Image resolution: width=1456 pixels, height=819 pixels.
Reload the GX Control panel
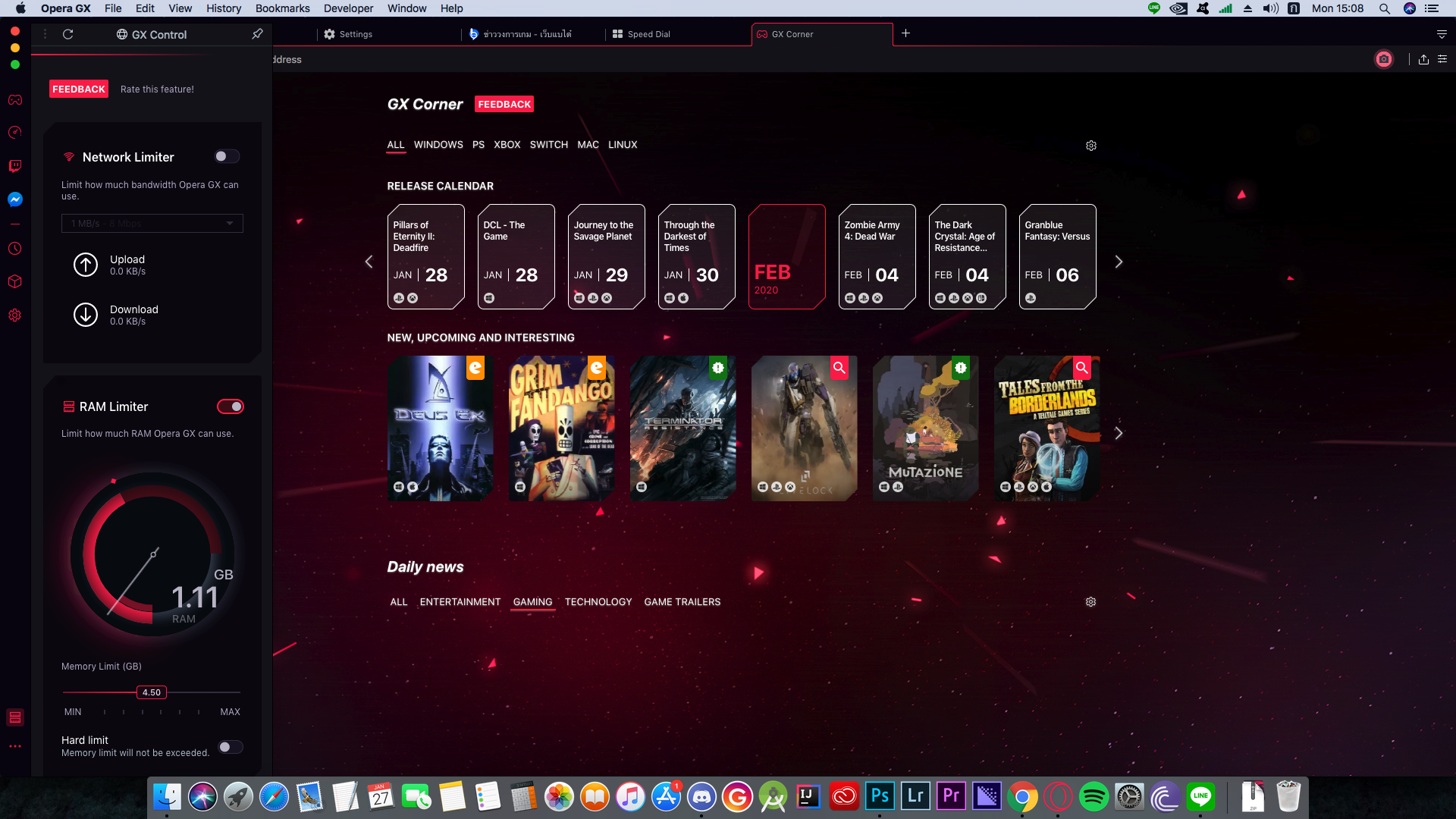[67, 34]
